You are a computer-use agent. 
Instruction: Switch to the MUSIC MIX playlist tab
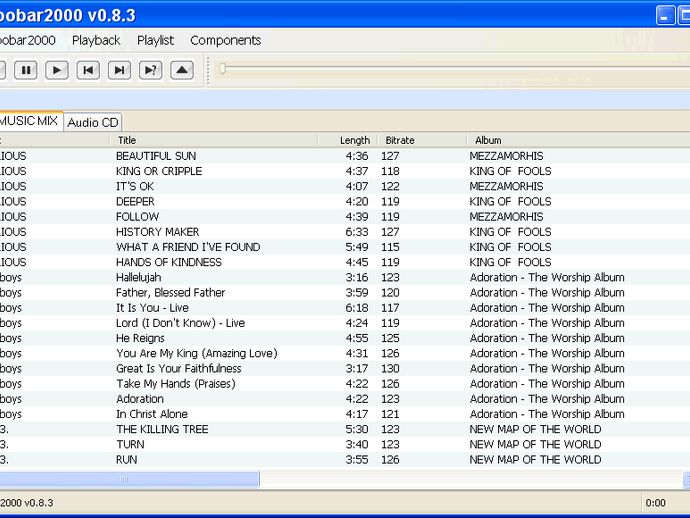point(29,121)
